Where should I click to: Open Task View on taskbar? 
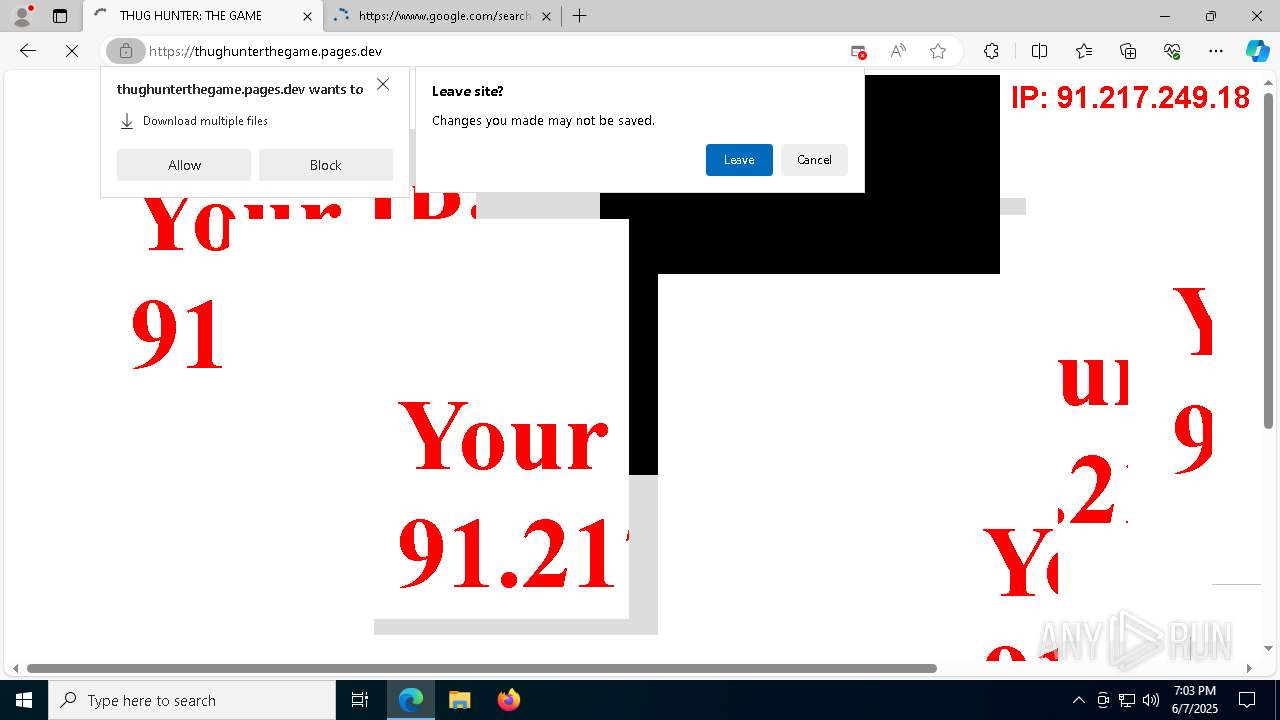(x=360, y=700)
